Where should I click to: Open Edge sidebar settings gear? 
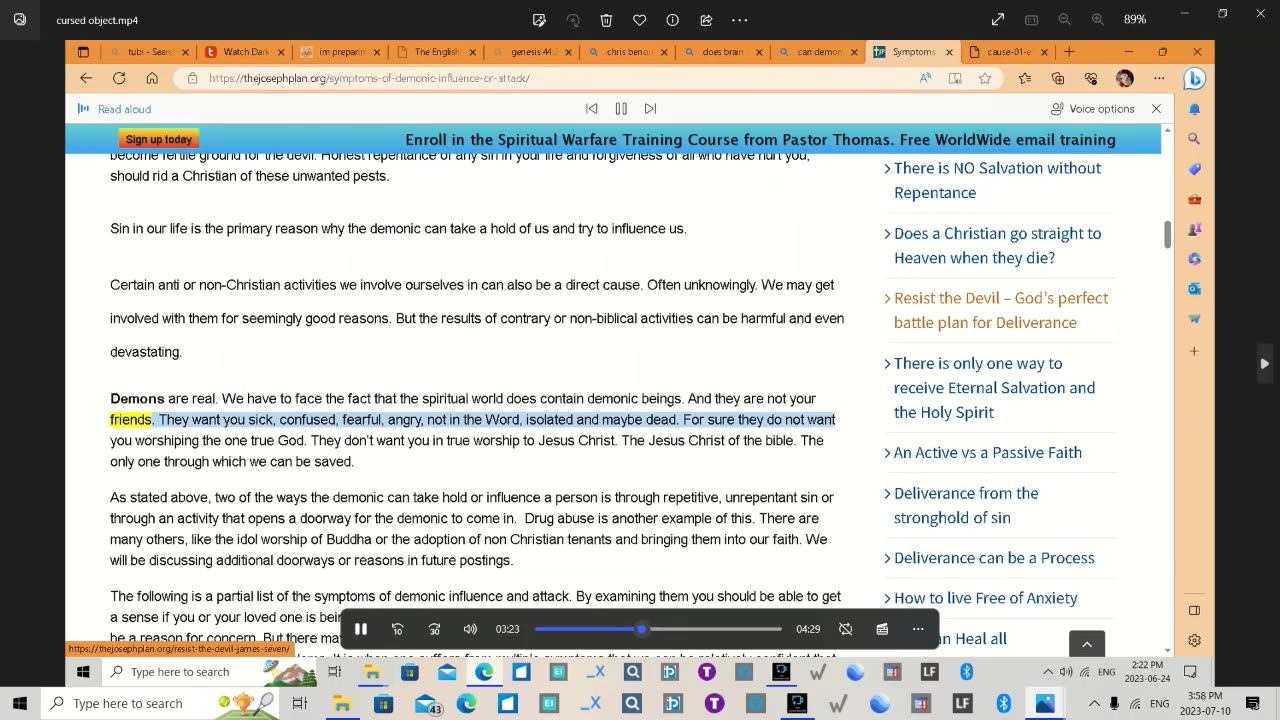click(x=1194, y=640)
